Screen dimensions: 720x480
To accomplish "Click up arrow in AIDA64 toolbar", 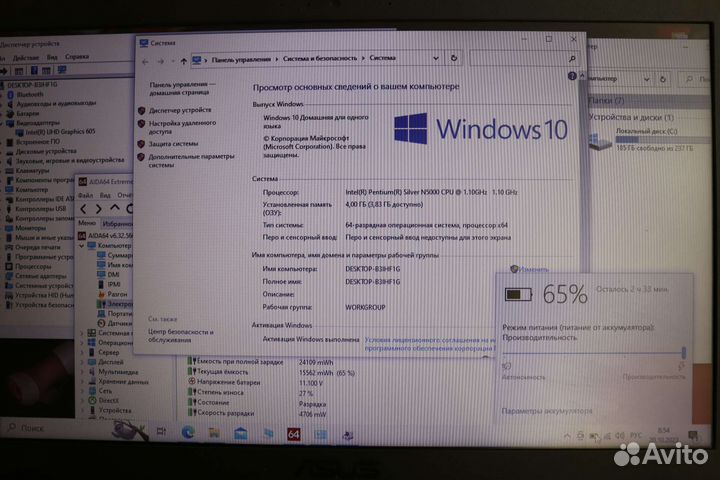I will pyautogui.click(x=114, y=208).
